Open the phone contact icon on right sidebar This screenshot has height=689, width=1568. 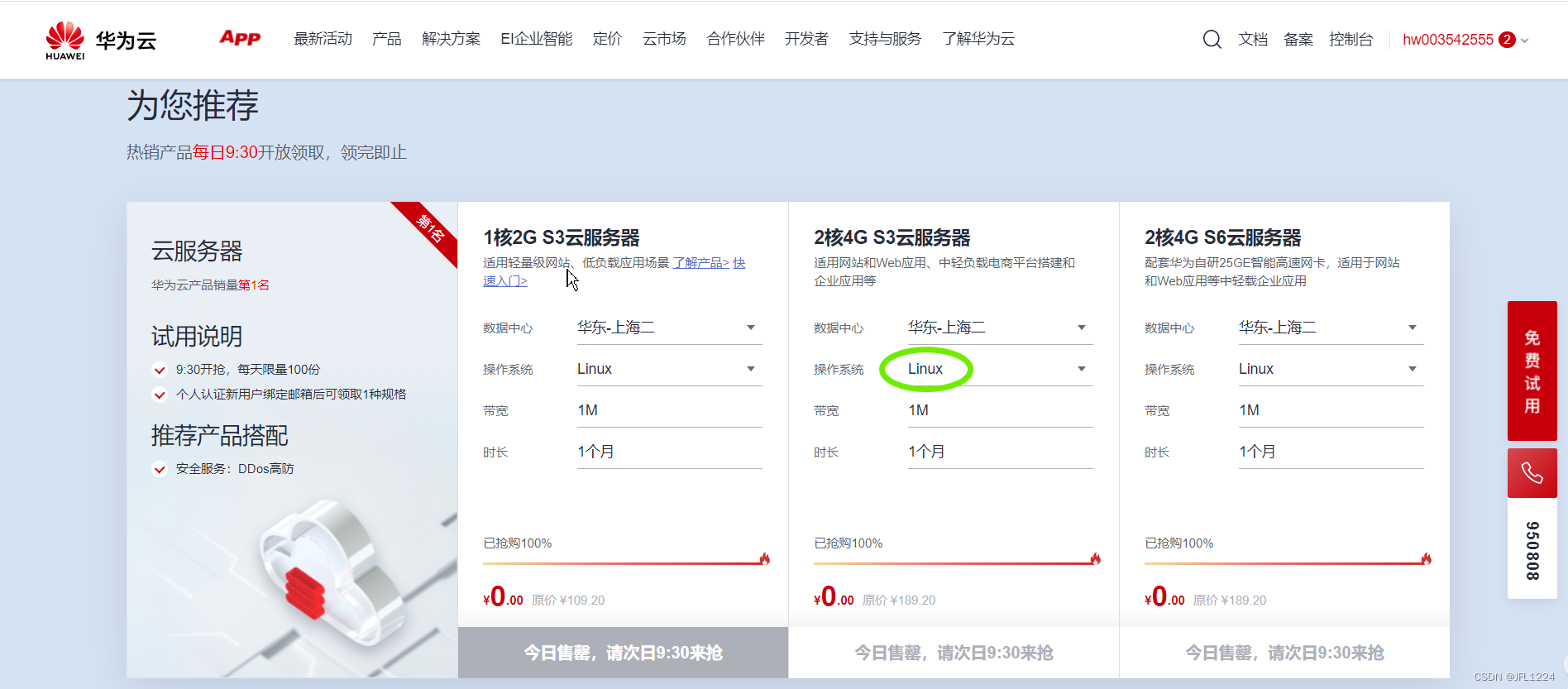pos(1532,473)
